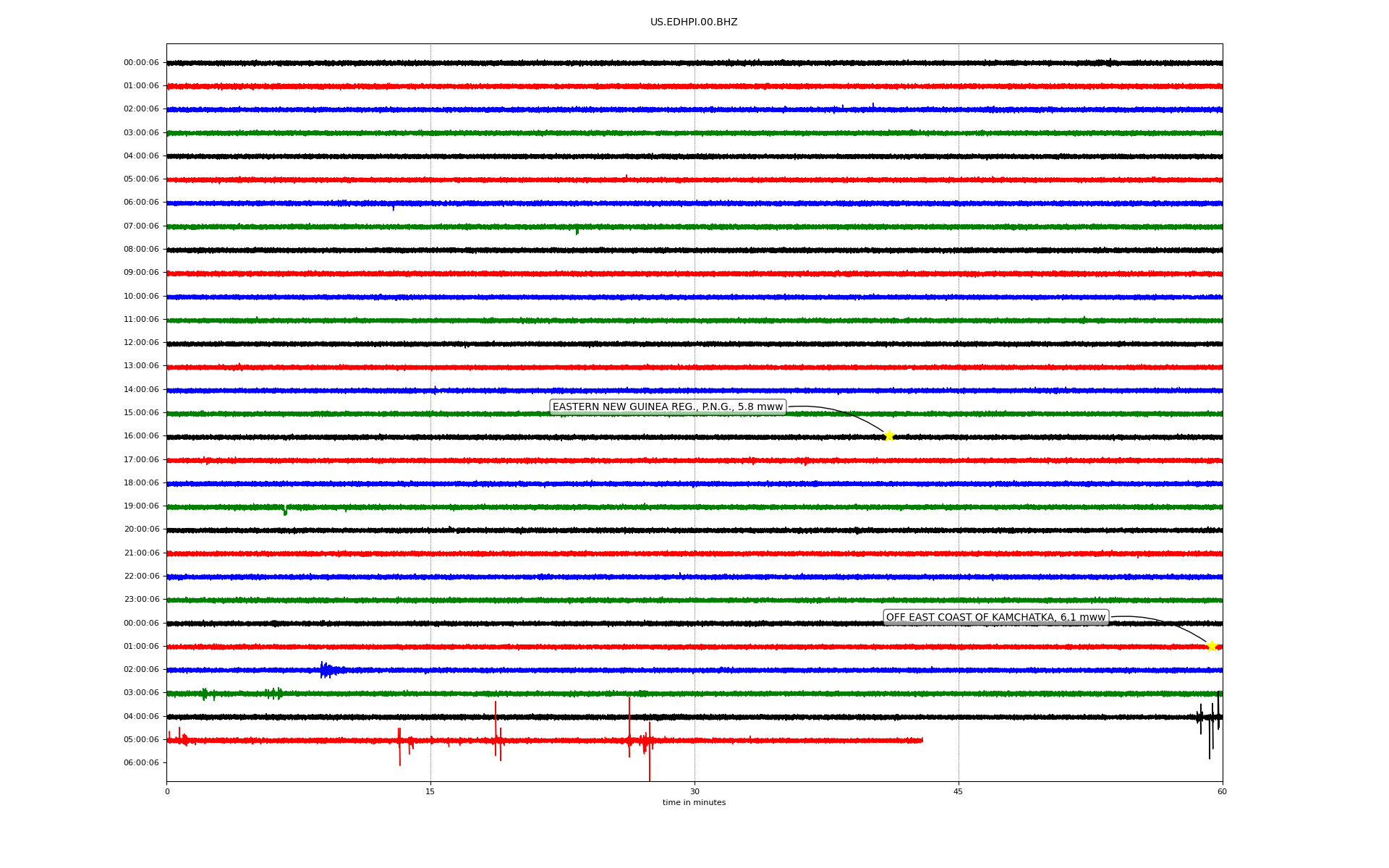1389x868 pixels.
Task: Click the 10:00:06 row label
Action: [141, 297]
